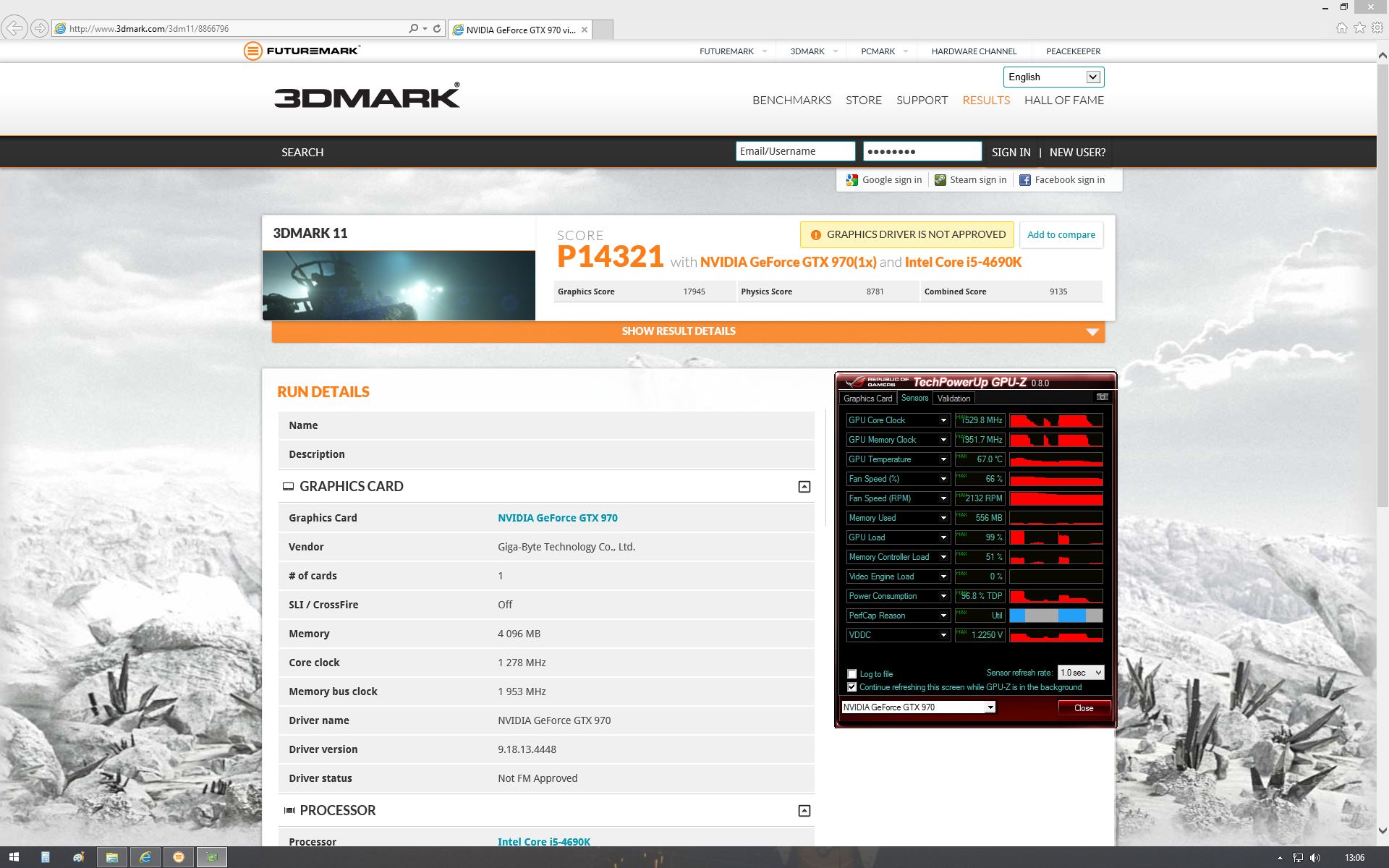Image resolution: width=1389 pixels, height=868 pixels.
Task: Click the calculator icon in the taskbar
Action: [x=45, y=857]
